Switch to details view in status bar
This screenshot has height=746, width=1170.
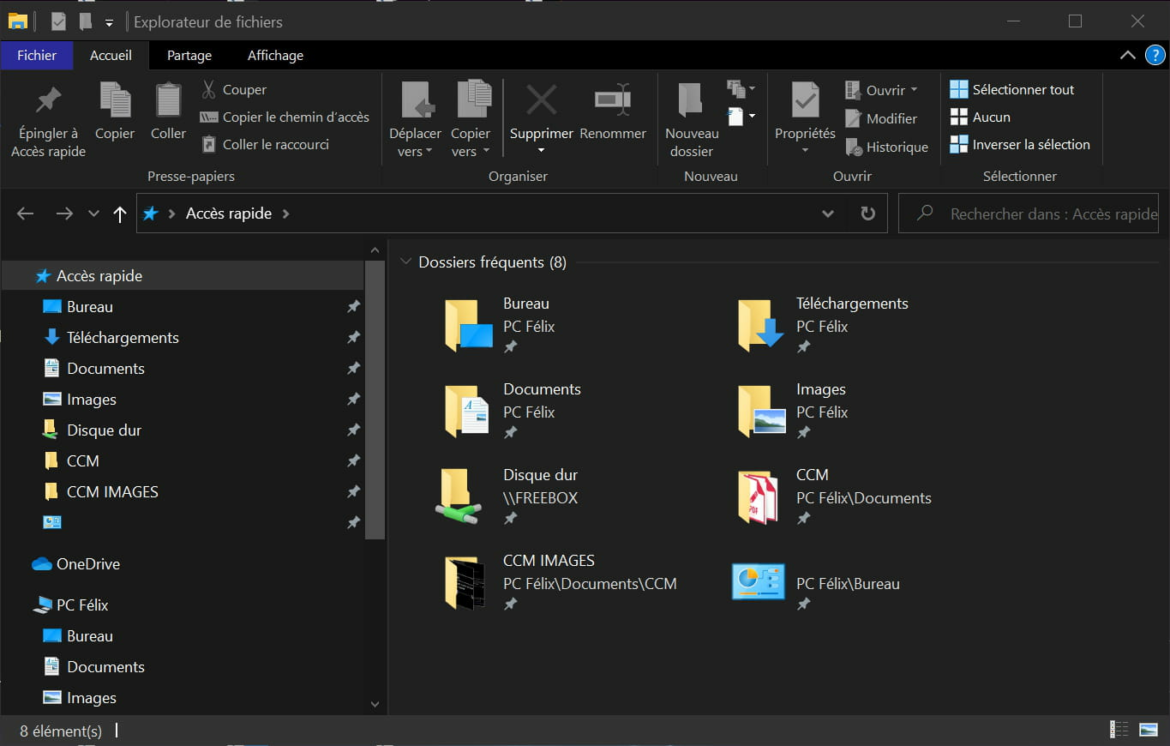tap(1119, 730)
